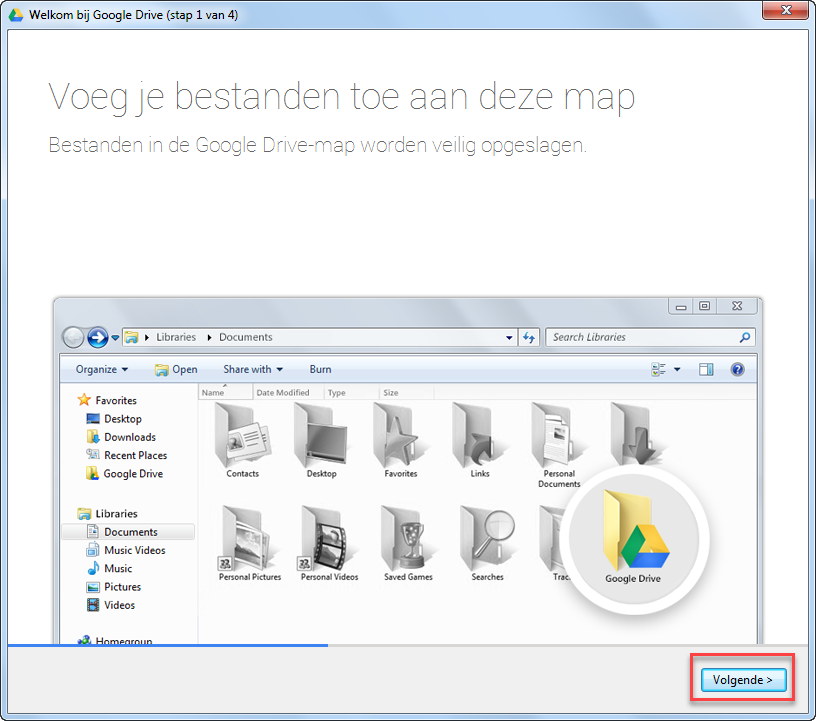This screenshot has height=721, width=816.
Task: Click the refresh icon beside address bar
Action: tap(529, 338)
